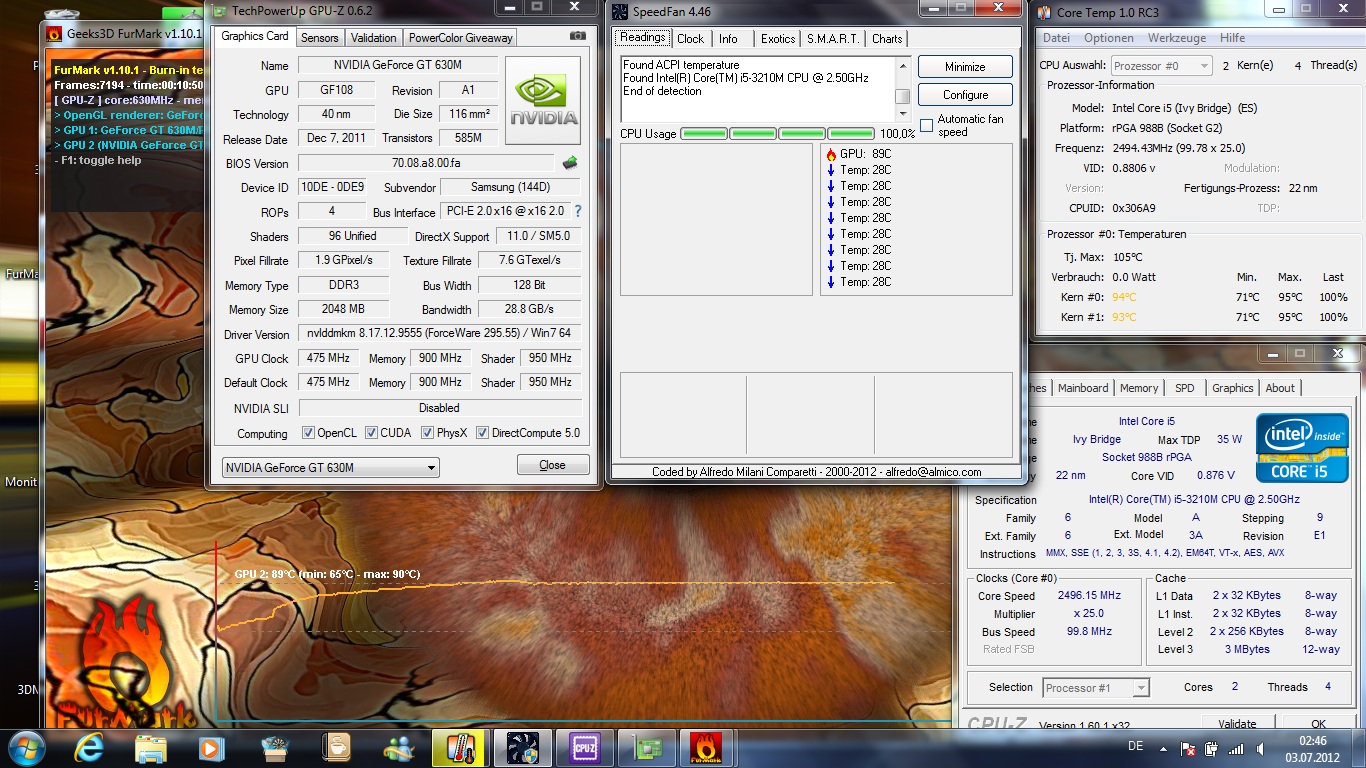Click the SpeedFan log scrollbar down arrow
Viewport: 1366px width, 768px height.
click(902, 114)
